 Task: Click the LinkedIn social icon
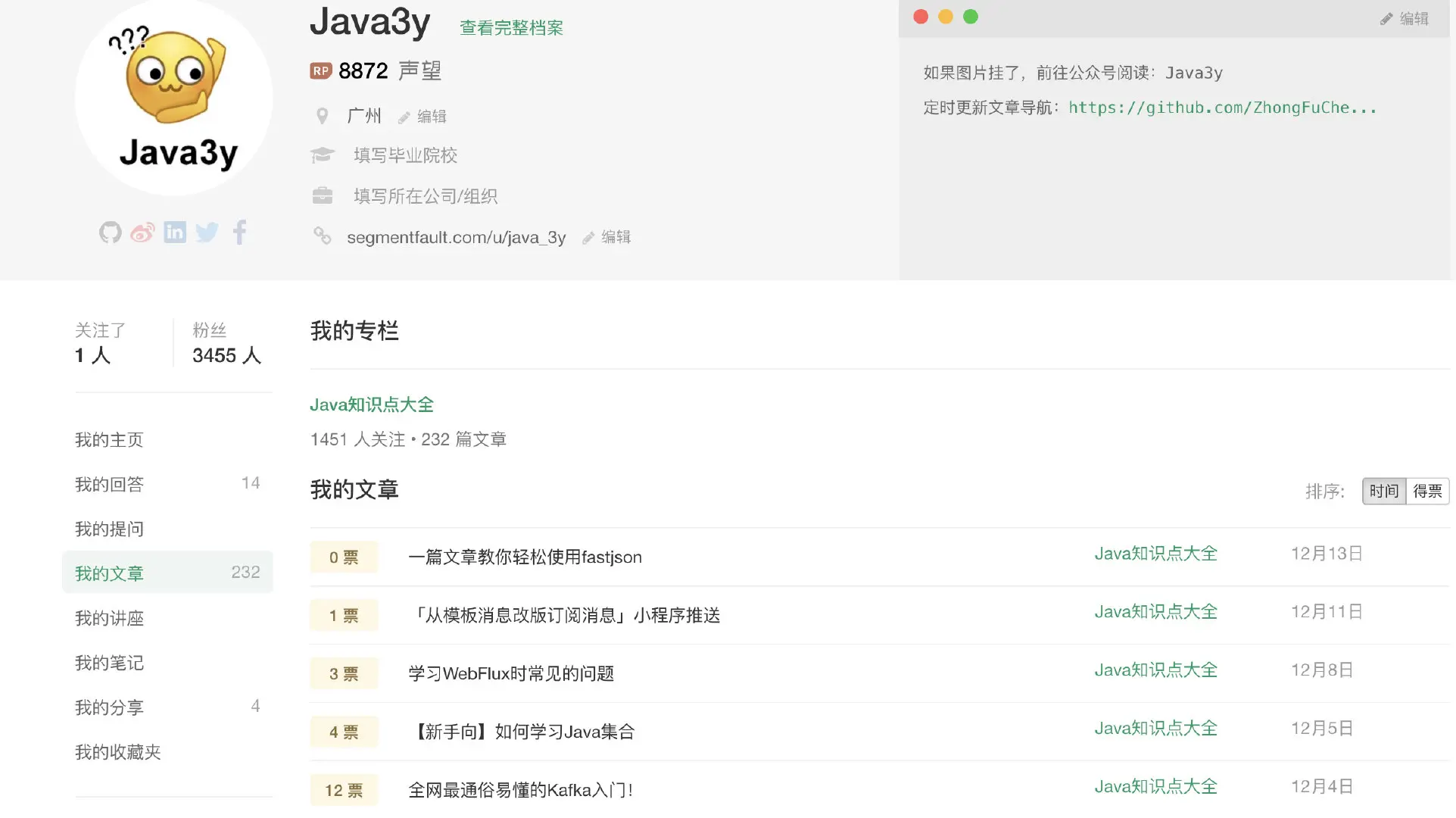tap(175, 232)
